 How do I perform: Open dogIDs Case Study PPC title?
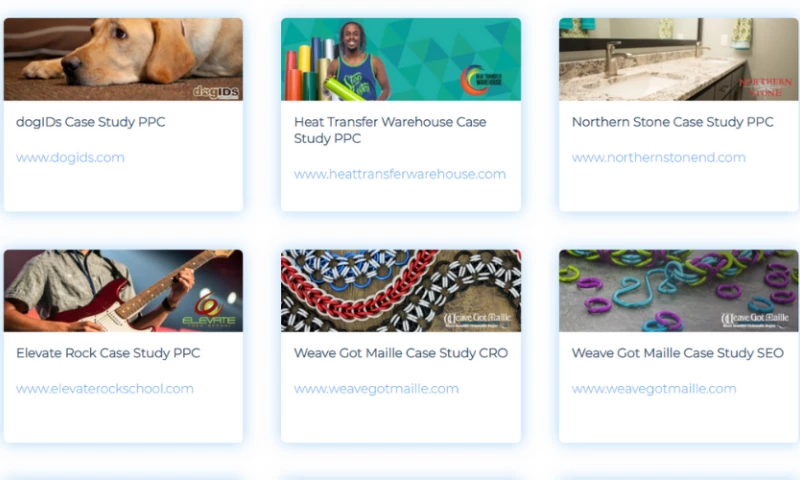click(x=91, y=122)
